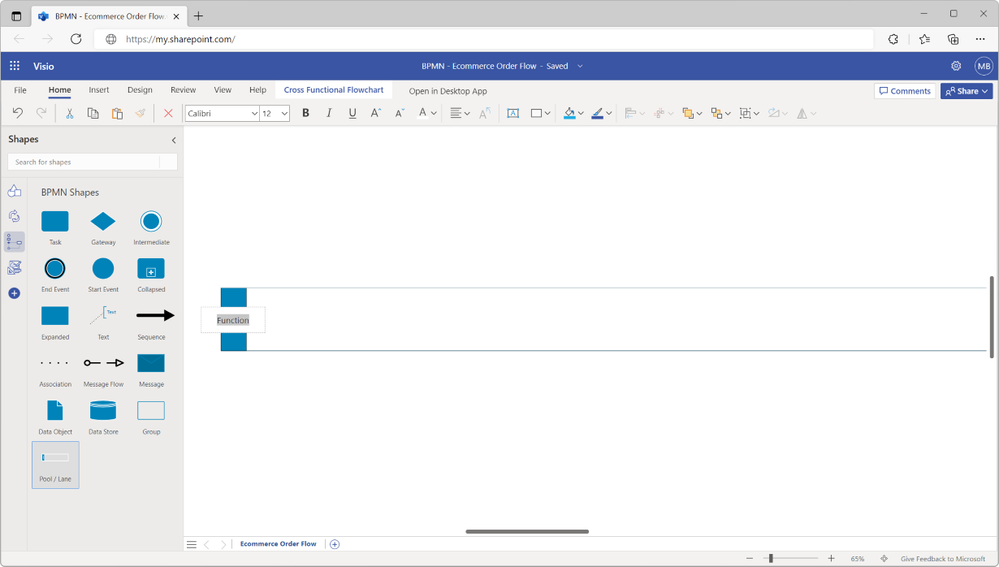Click the Function lane label on canvas
The width and height of the screenshot is (999, 567).
tap(233, 320)
